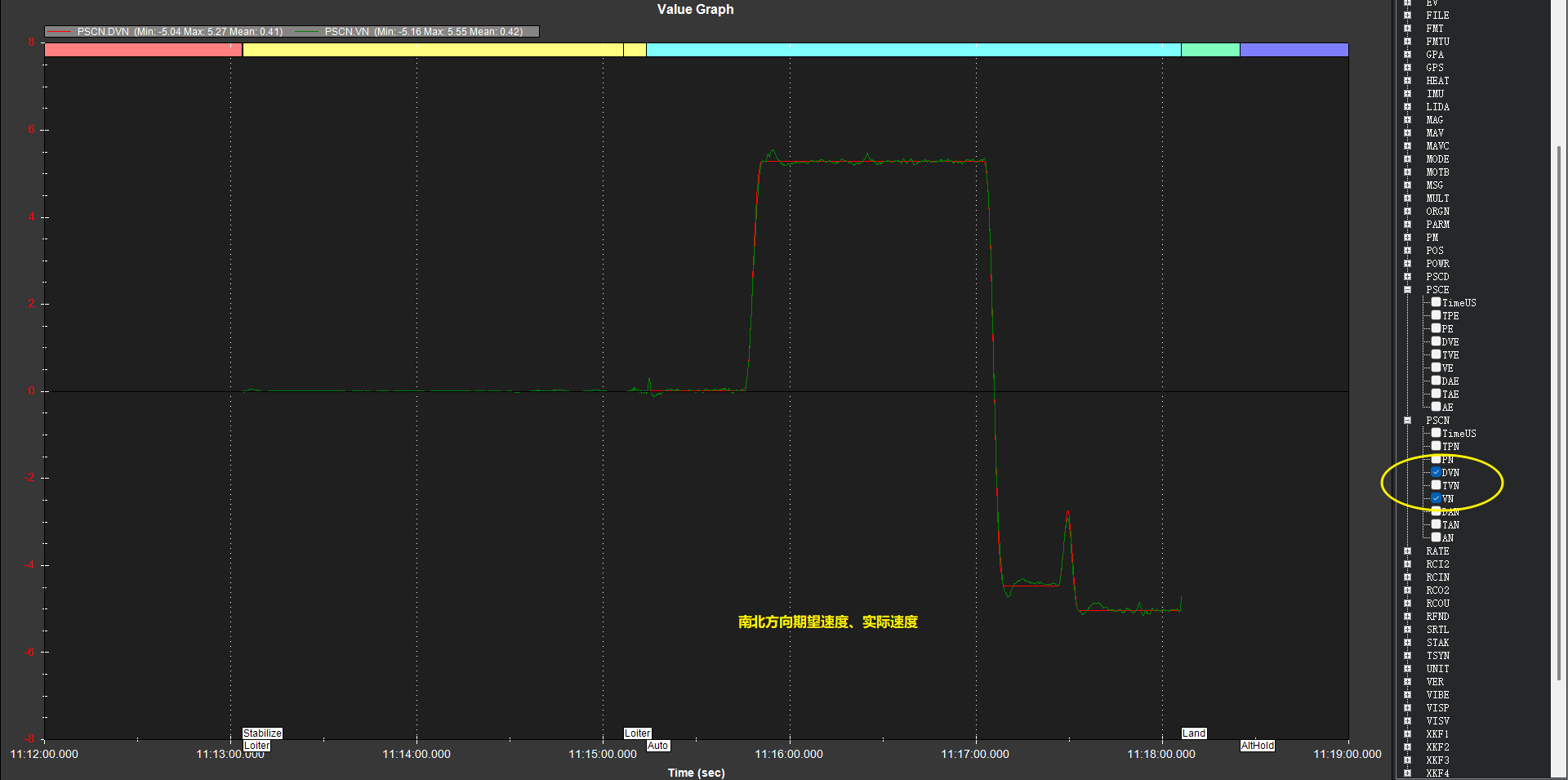Click the plus icon next to RCOU
Viewport: 1568px width, 780px height.
tap(1407, 604)
